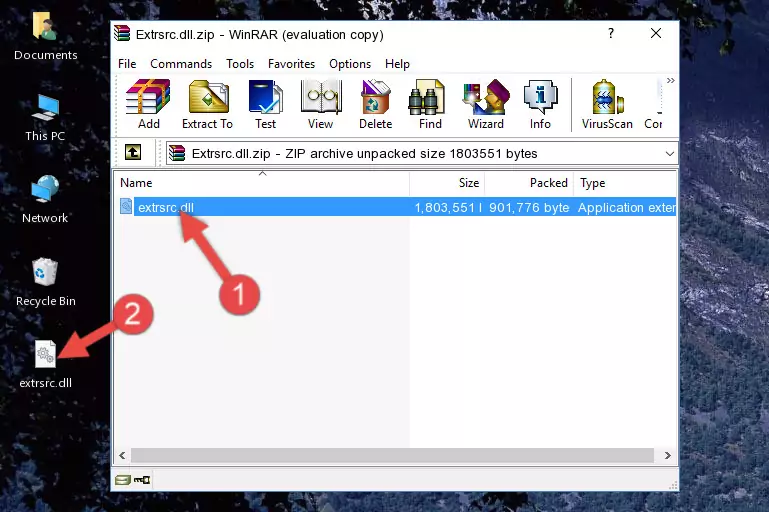The image size is (769, 512).
Task: Open the Find binoculars tool
Action: tap(430, 104)
